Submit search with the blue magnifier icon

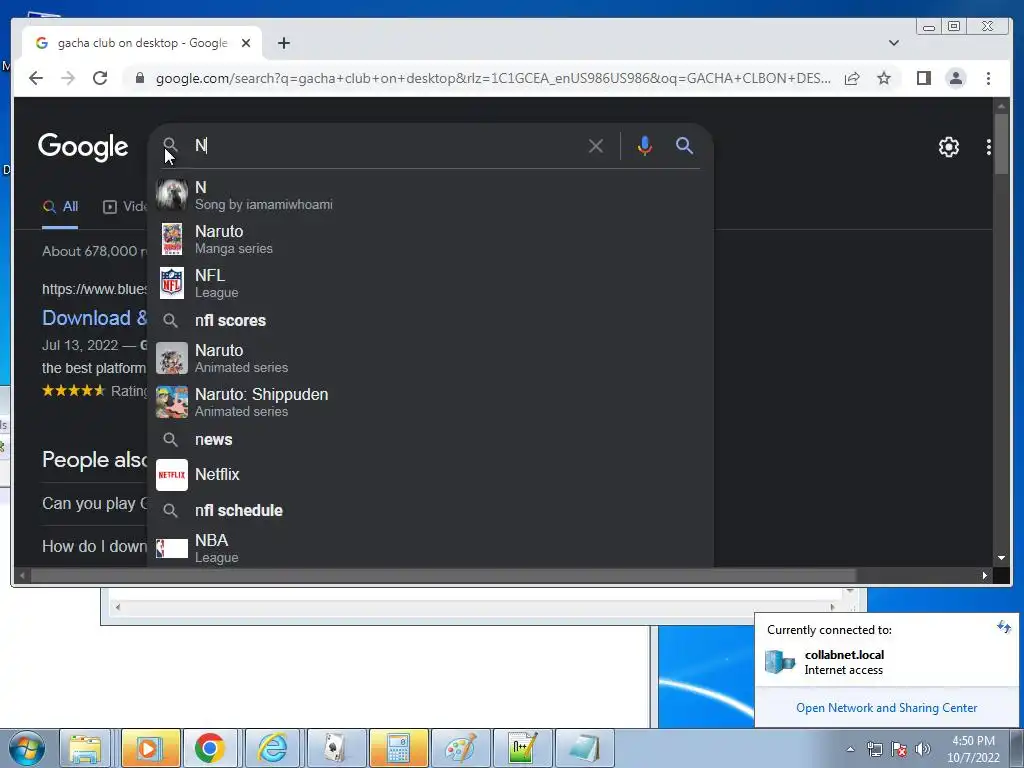point(684,145)
